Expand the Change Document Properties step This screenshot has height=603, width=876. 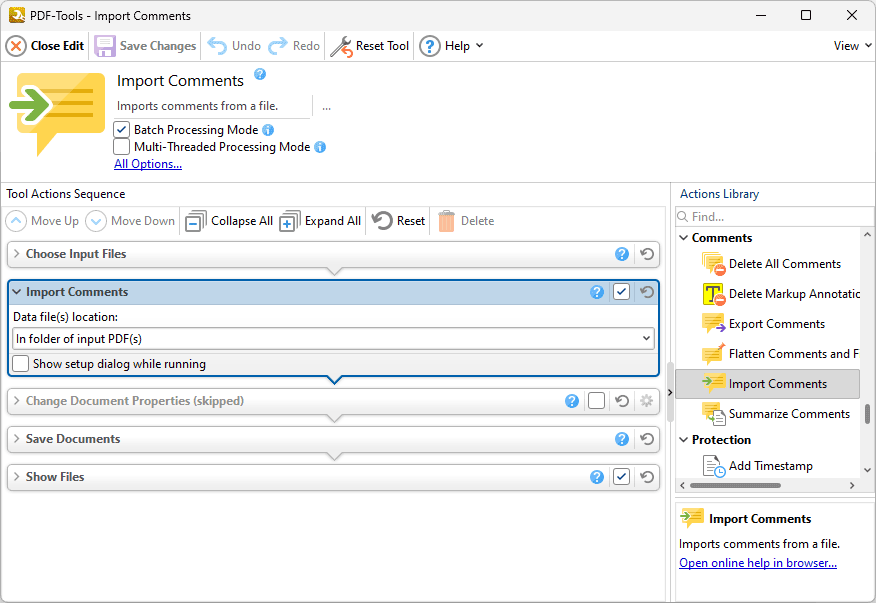click(x=17, y=401)
